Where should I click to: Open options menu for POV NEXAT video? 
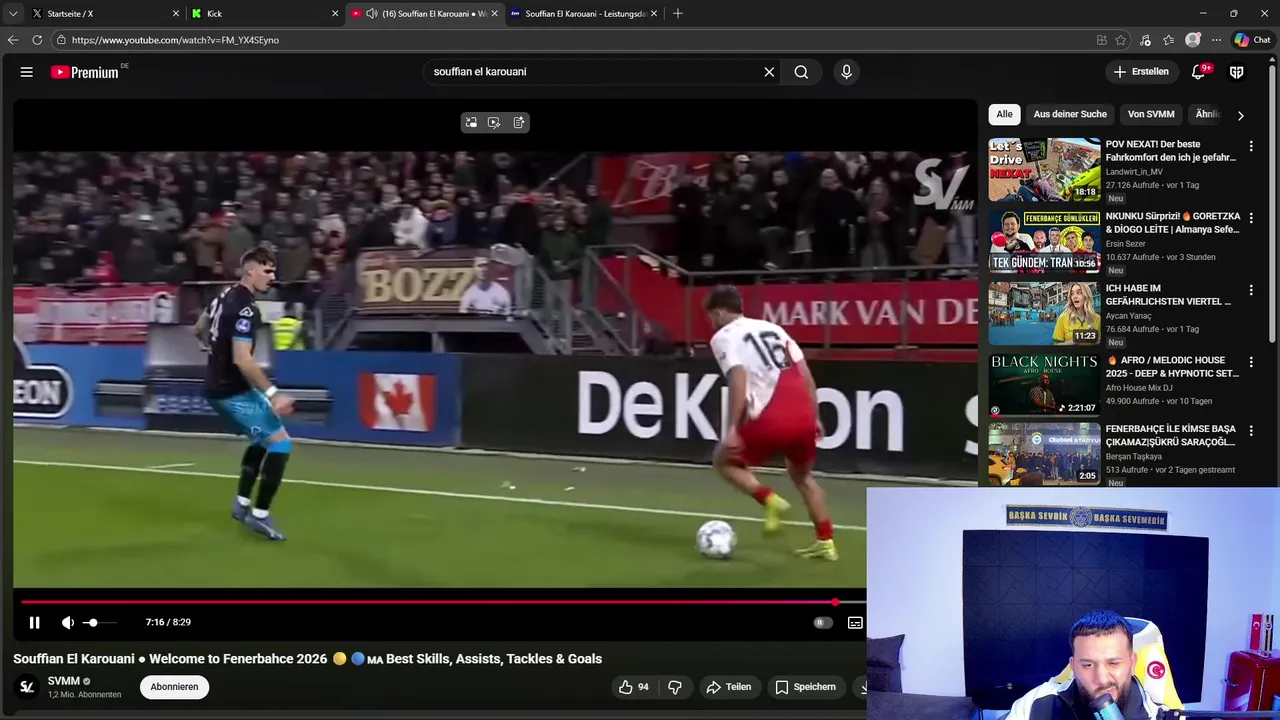1250,146
